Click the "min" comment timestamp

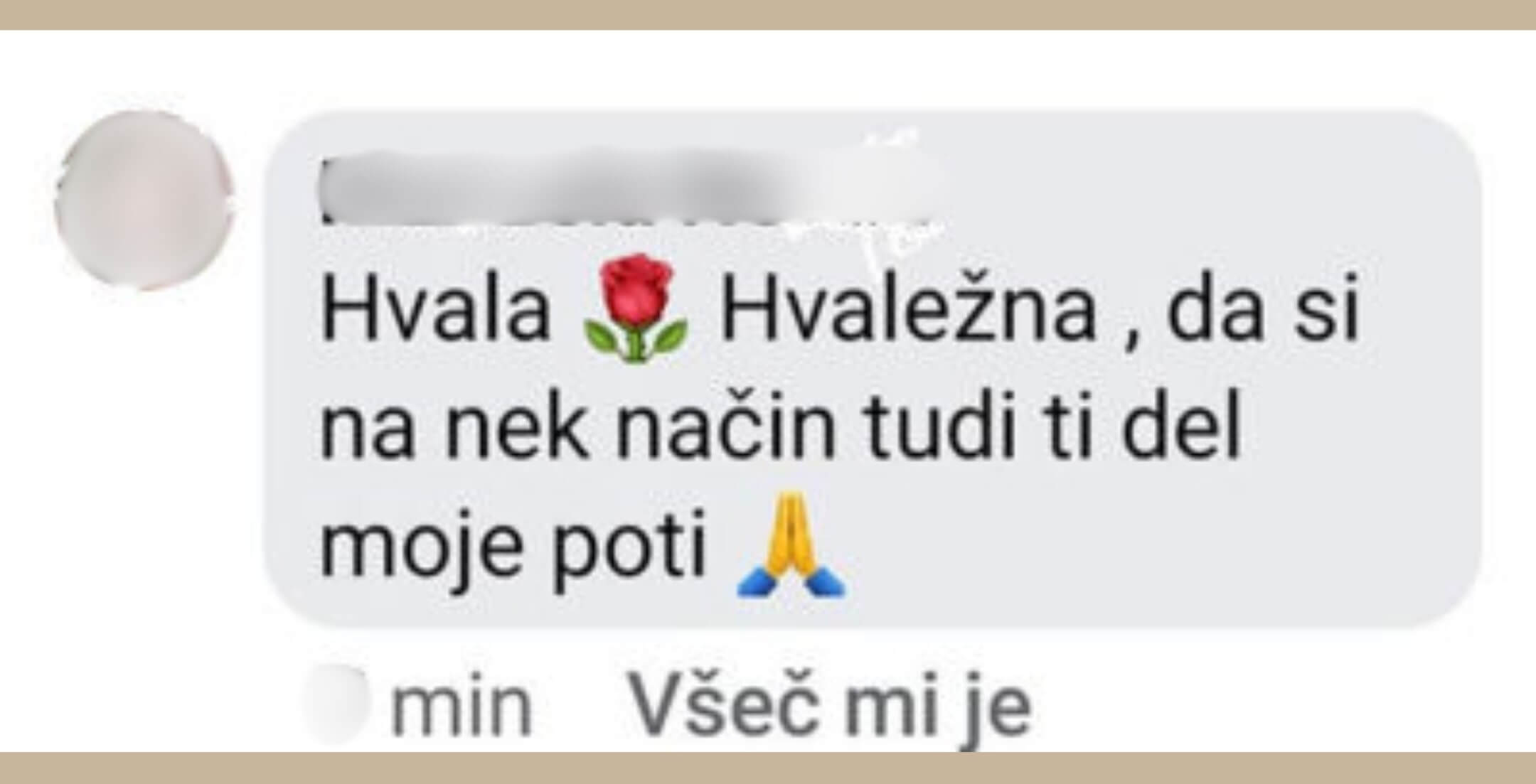coord(462,707)
